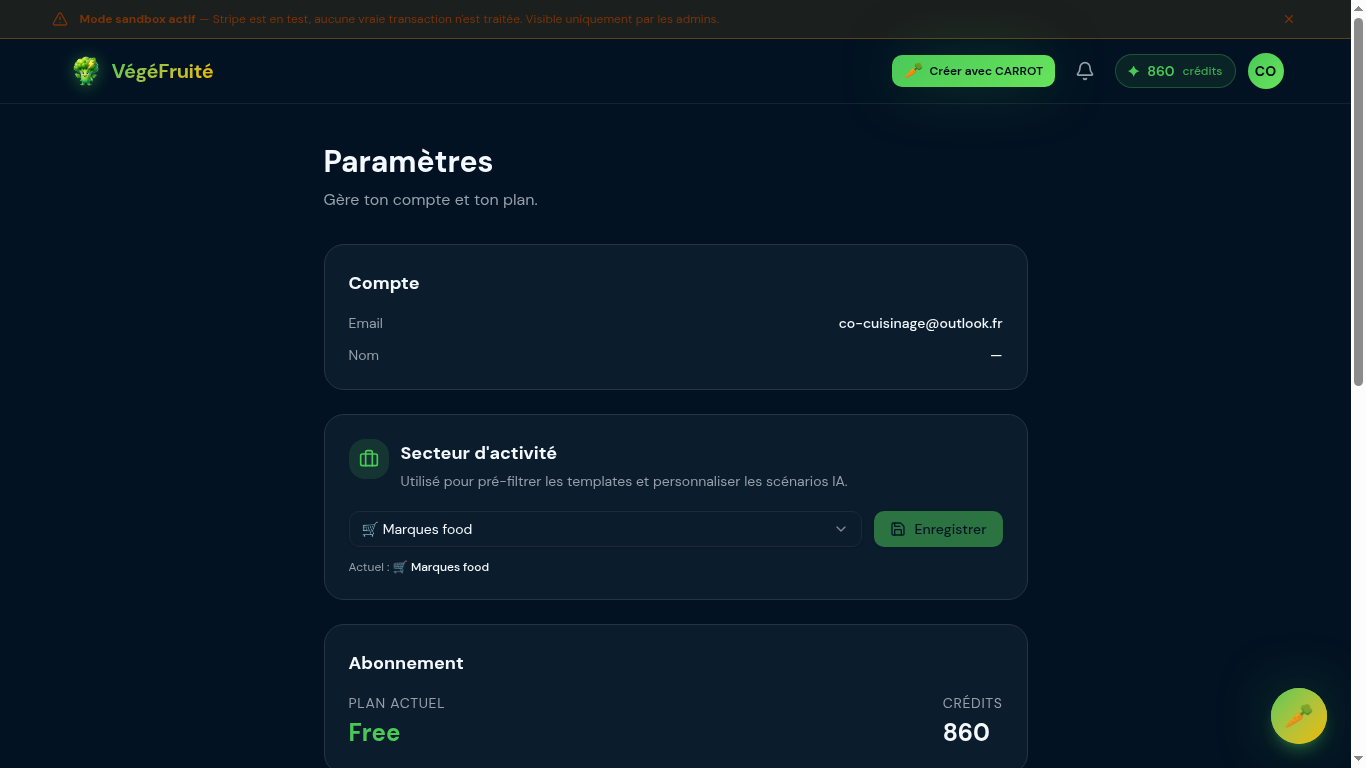
Task: Click the cart icon in the sector field
Action: point(369,529)
